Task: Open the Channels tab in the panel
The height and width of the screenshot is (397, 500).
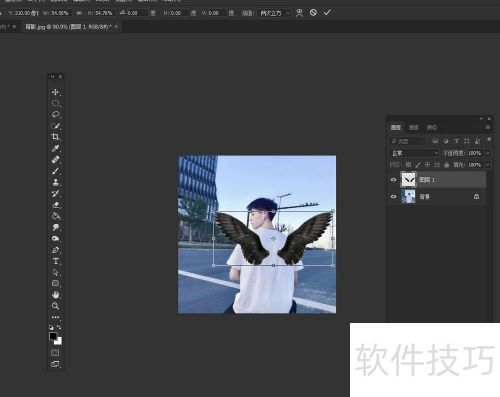Action: click(x=414, y=127)
